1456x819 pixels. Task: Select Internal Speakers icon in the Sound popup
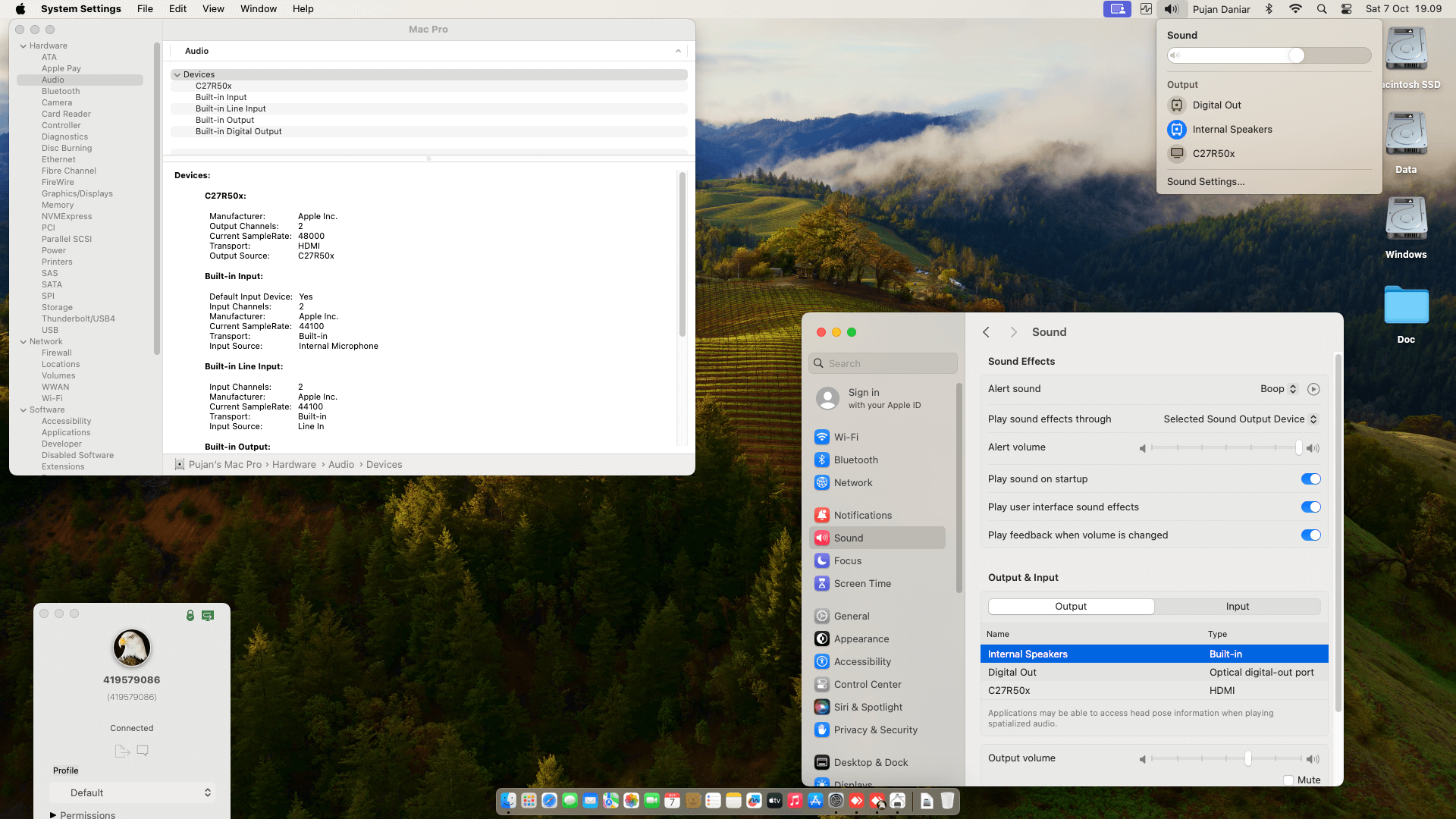[x=1176, y=130]
